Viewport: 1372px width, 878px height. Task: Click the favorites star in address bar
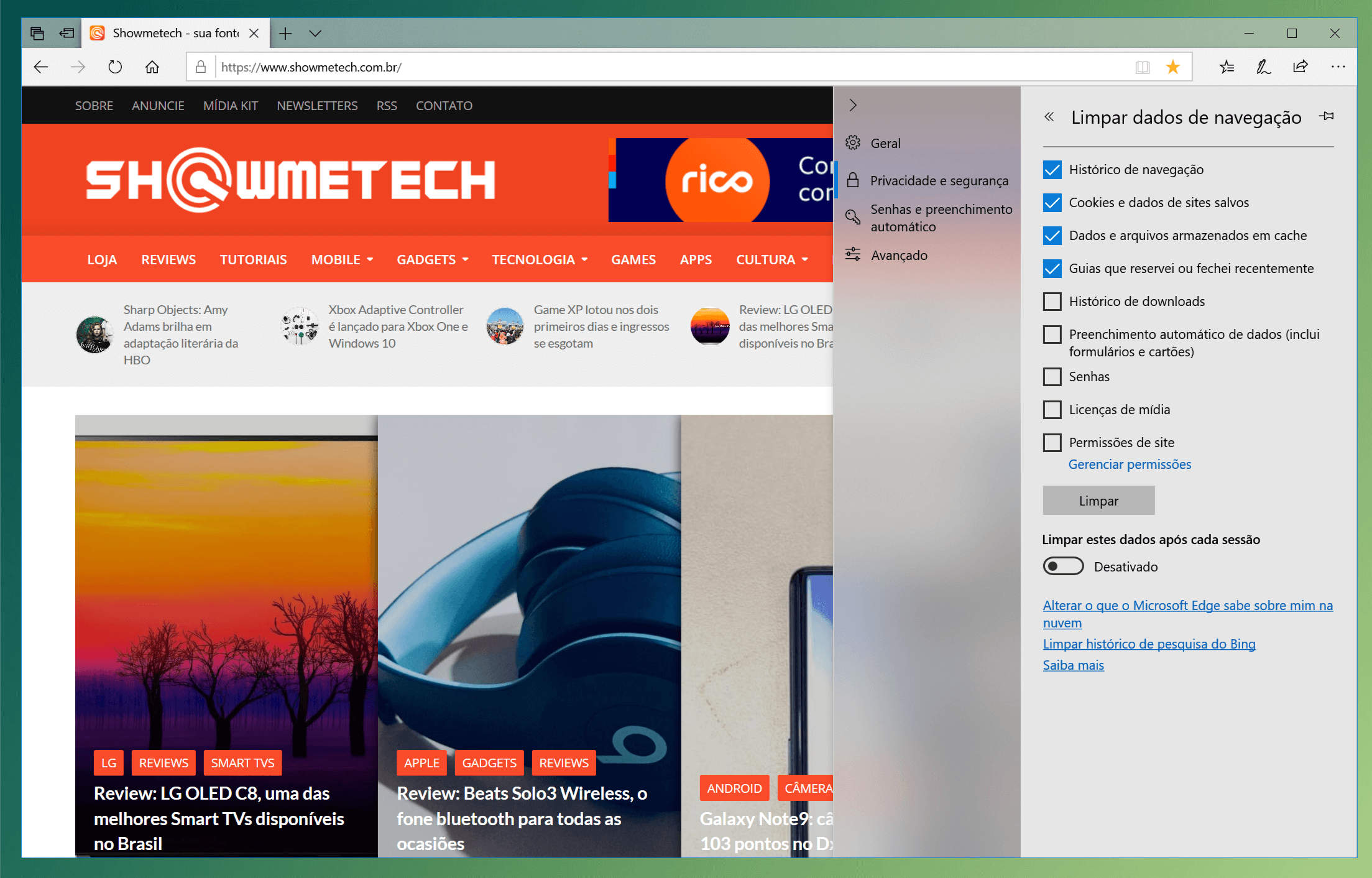(1172, 67)
